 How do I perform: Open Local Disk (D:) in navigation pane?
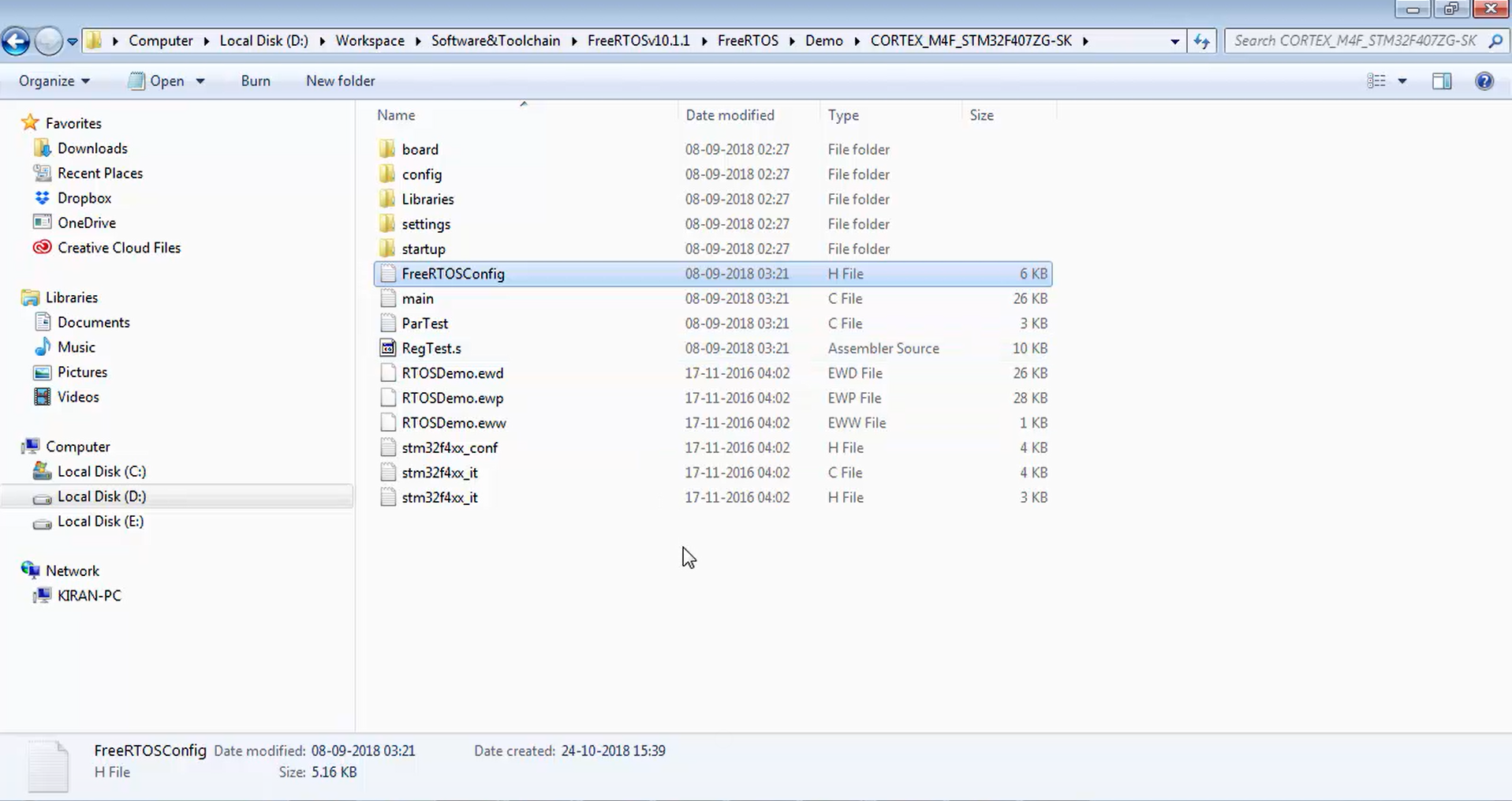[101, 496]
